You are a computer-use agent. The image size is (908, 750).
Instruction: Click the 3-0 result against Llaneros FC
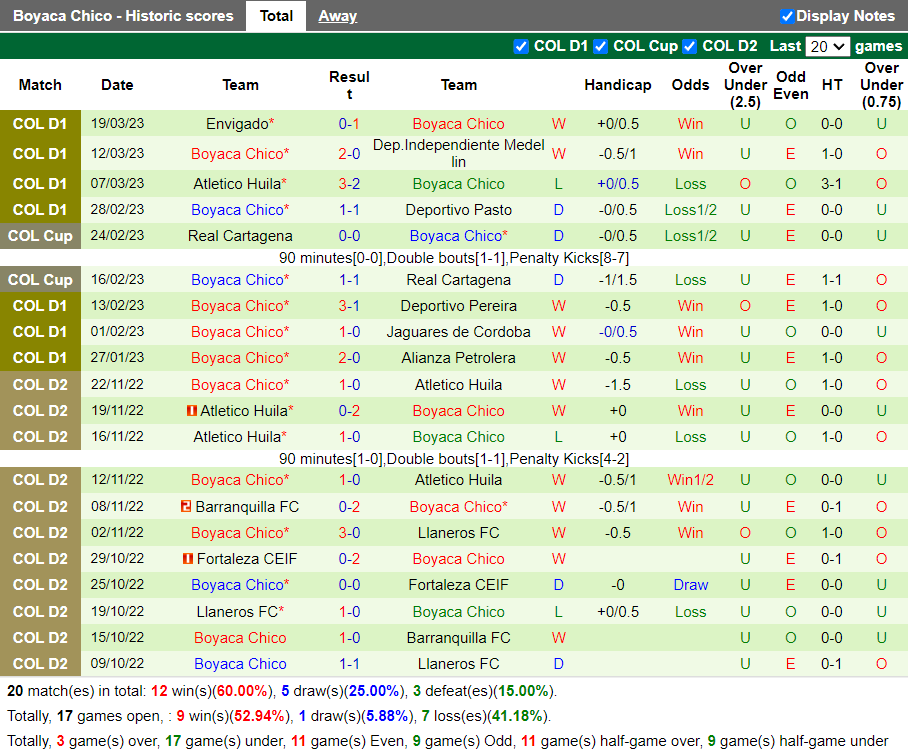coord(349,533)
